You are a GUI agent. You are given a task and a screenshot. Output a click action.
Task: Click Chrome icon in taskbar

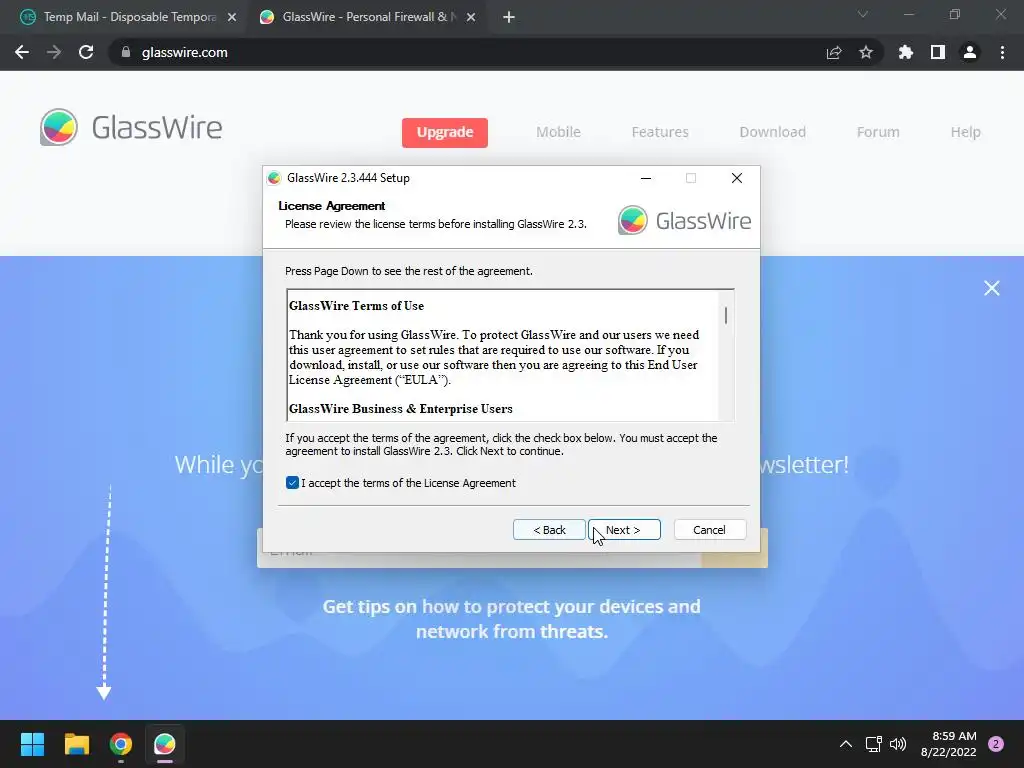coord(121,744)
